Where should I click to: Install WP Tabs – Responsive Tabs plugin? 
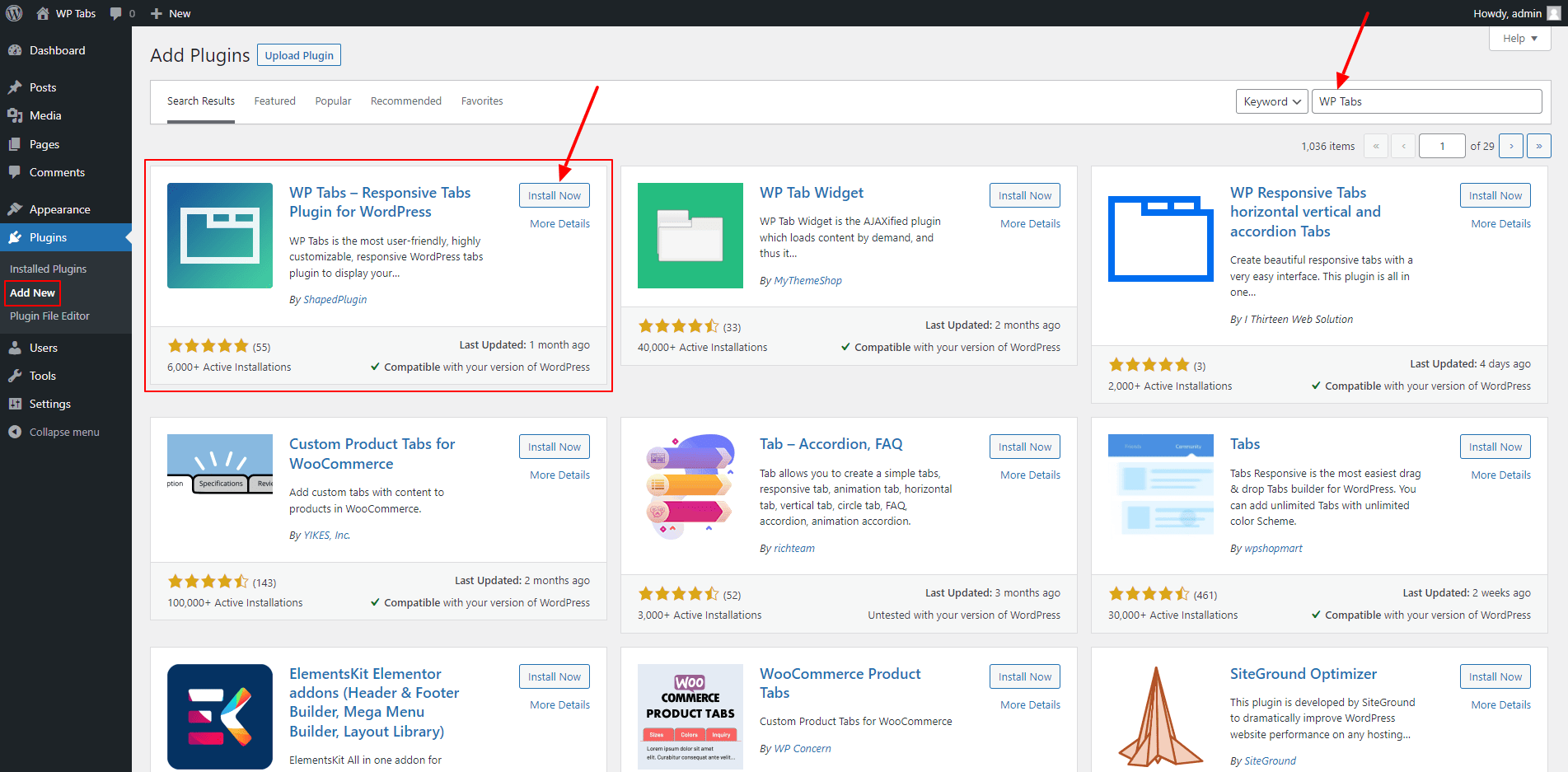coord(555,195)
